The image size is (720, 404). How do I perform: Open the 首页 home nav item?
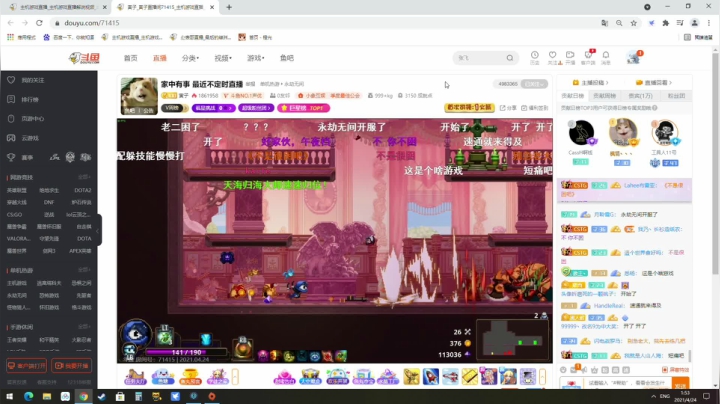pyautogui.click(x=130, y=58)
